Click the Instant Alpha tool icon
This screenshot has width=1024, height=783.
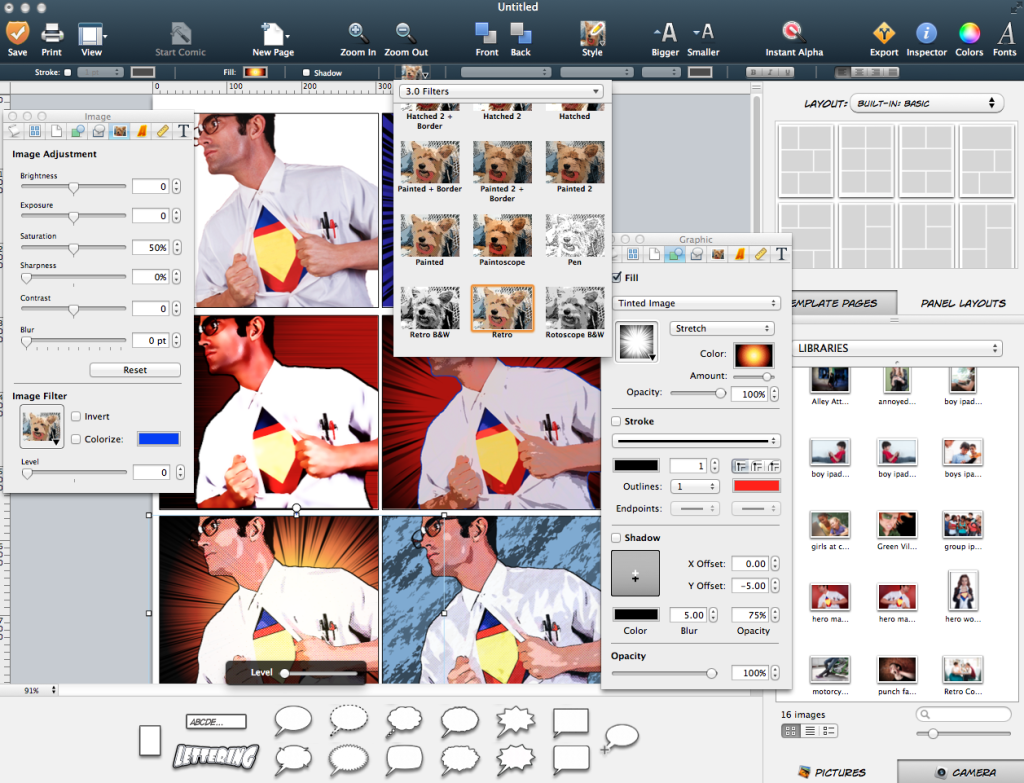[x=793, y=33]
